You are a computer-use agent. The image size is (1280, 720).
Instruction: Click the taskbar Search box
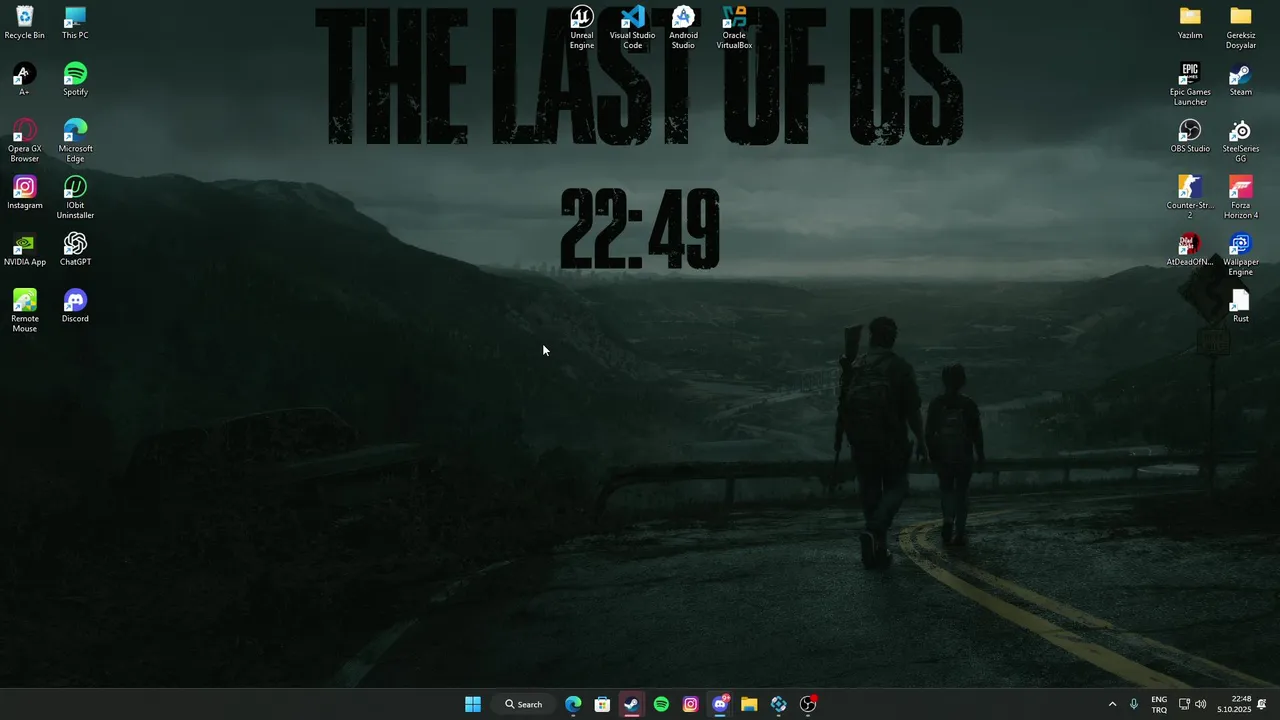pyautogui.click(x=523, y=704)
